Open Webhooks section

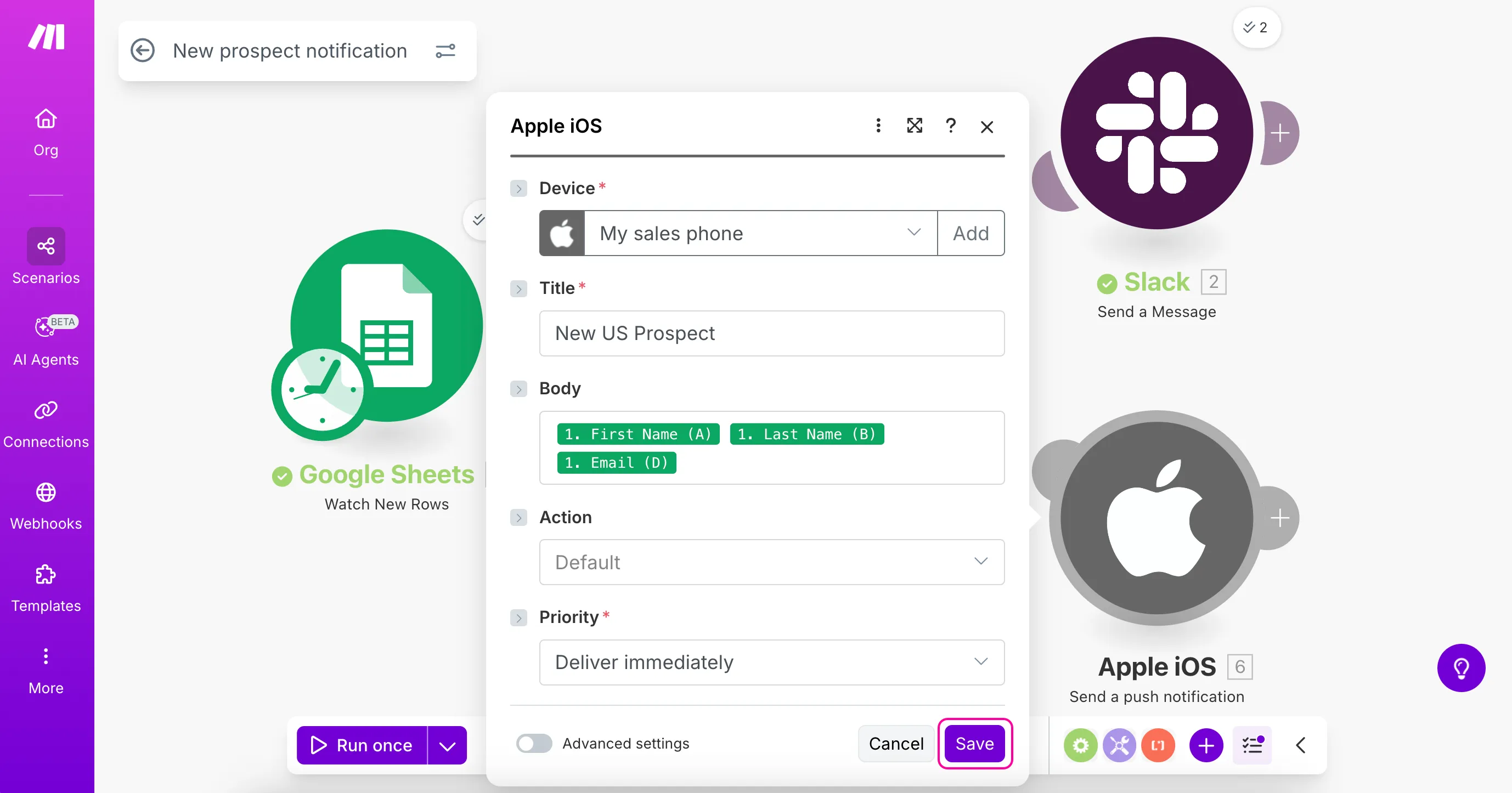pos(46,507)
